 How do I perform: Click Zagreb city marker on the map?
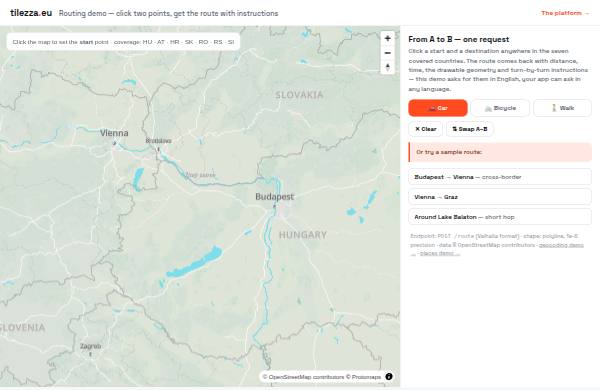click(90, 354)
